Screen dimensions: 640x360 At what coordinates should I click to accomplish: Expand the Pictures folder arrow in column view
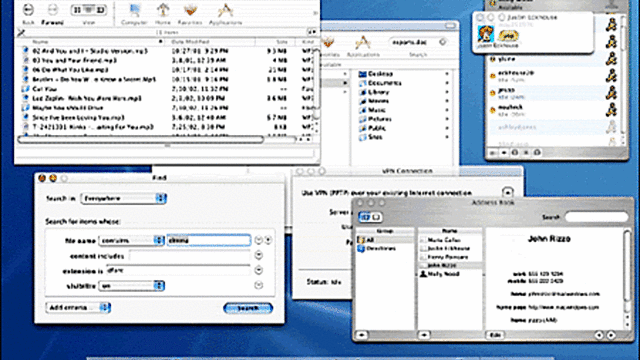tap(447, 119)
